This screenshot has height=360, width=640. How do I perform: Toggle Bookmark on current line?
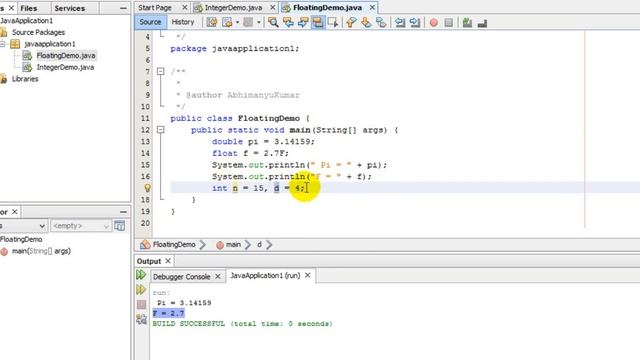(x=381, y=22)
